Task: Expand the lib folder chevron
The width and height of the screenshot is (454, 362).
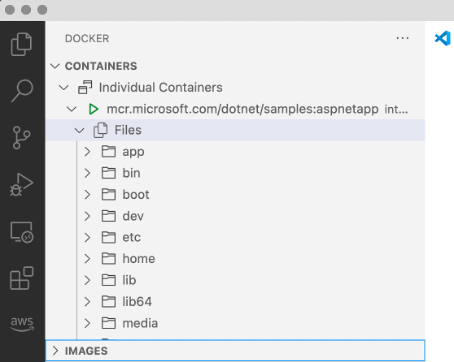Action: click(87, 280)
